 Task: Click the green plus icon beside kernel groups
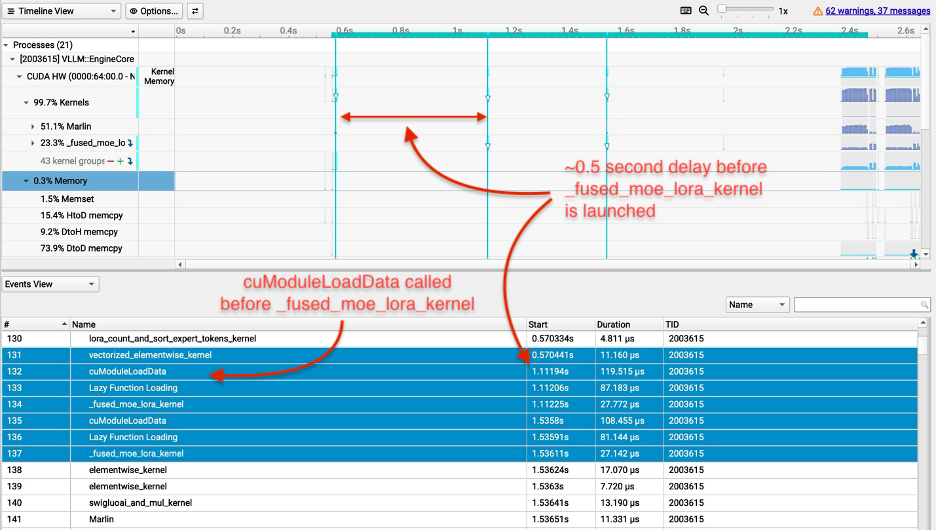click(x=121, y=161)
